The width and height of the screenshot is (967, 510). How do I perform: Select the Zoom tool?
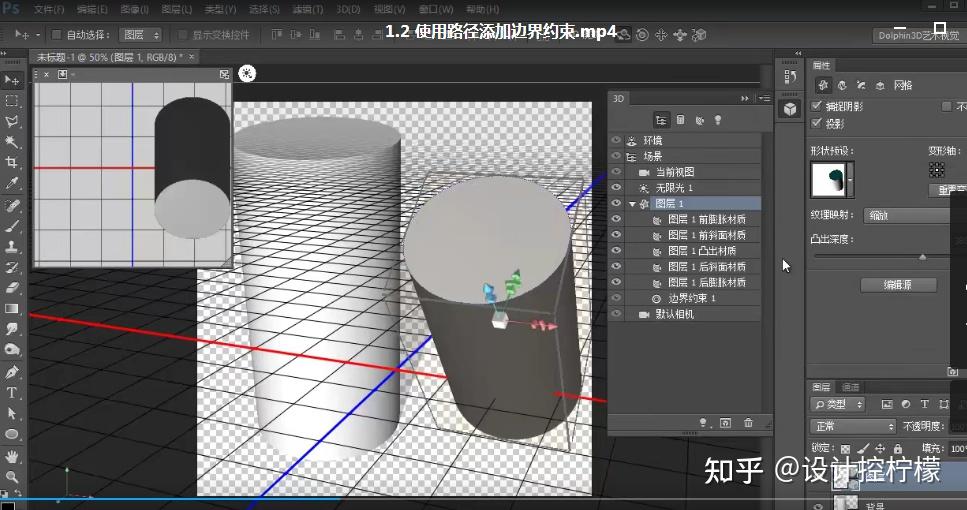tap(12, 477)
